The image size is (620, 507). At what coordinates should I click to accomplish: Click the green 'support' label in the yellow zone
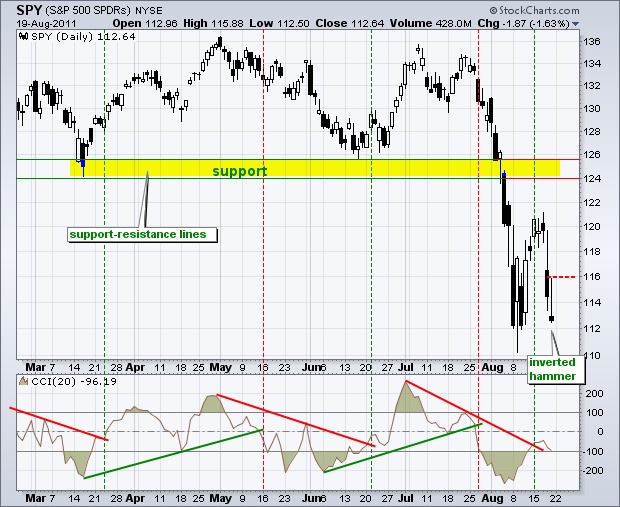pyautogui.click(x=240, y=171)
